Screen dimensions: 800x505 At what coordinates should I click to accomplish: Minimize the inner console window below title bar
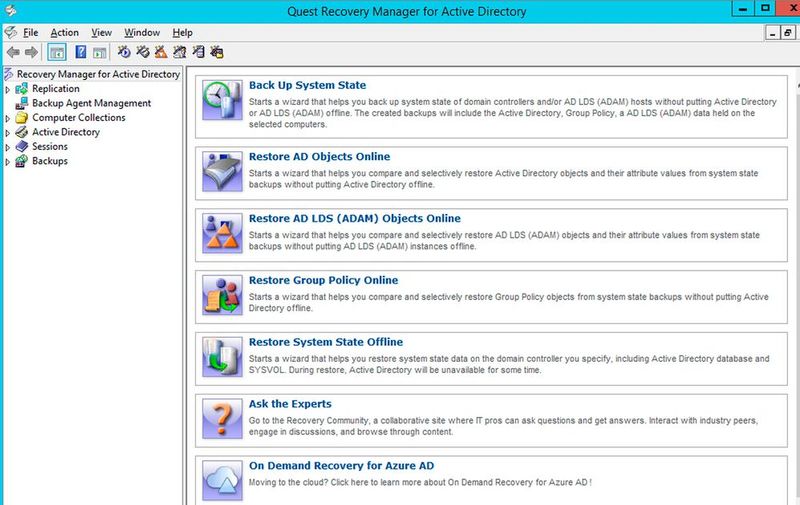tap(772, 33)
